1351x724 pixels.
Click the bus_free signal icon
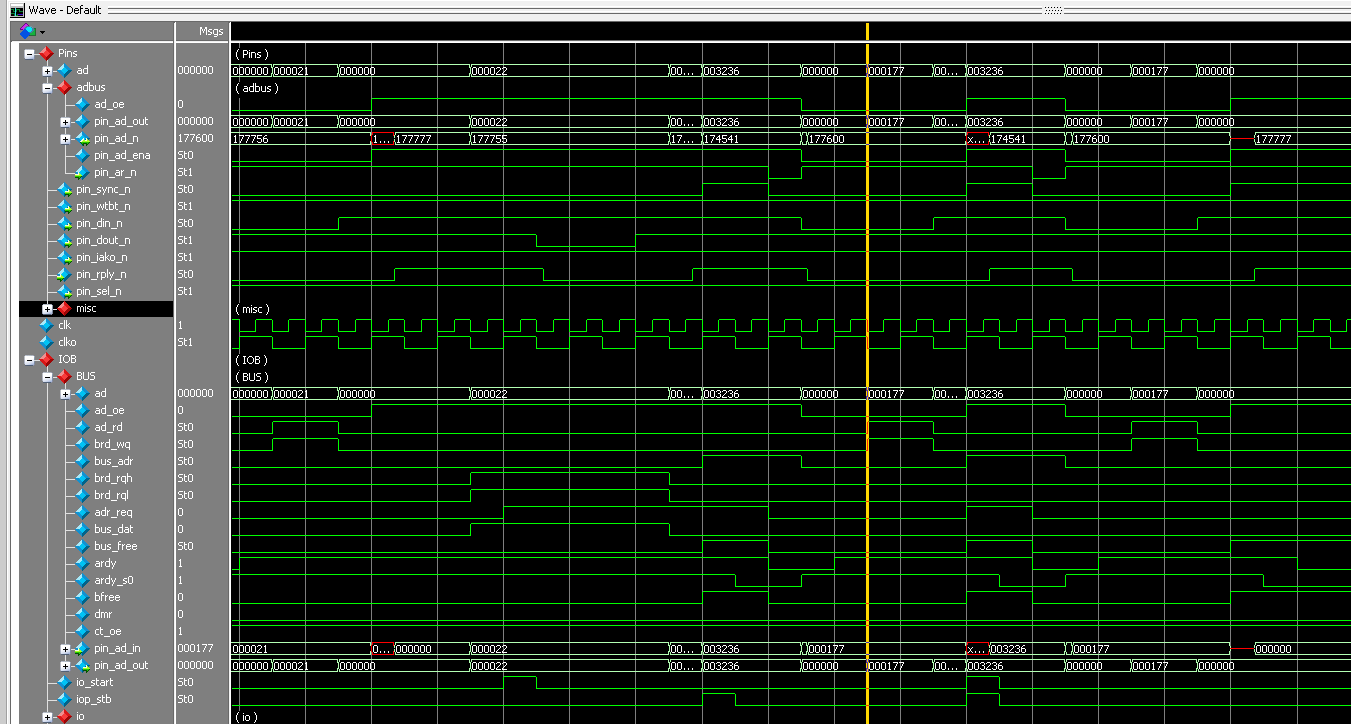point(82,546)
